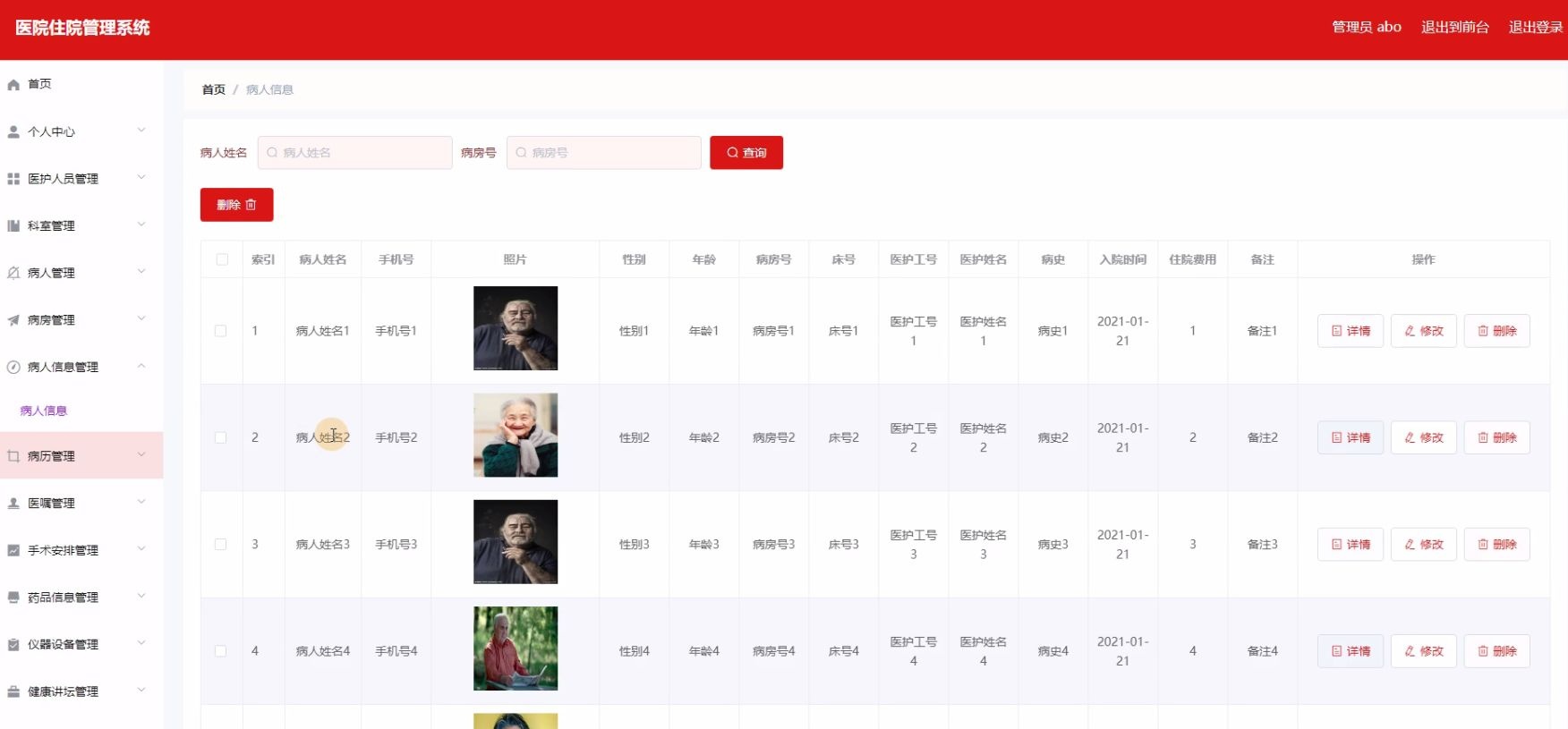This screenshot has height=729, width=1568.
Task: Click the 病史1 cell
Action: point(1053,331)
